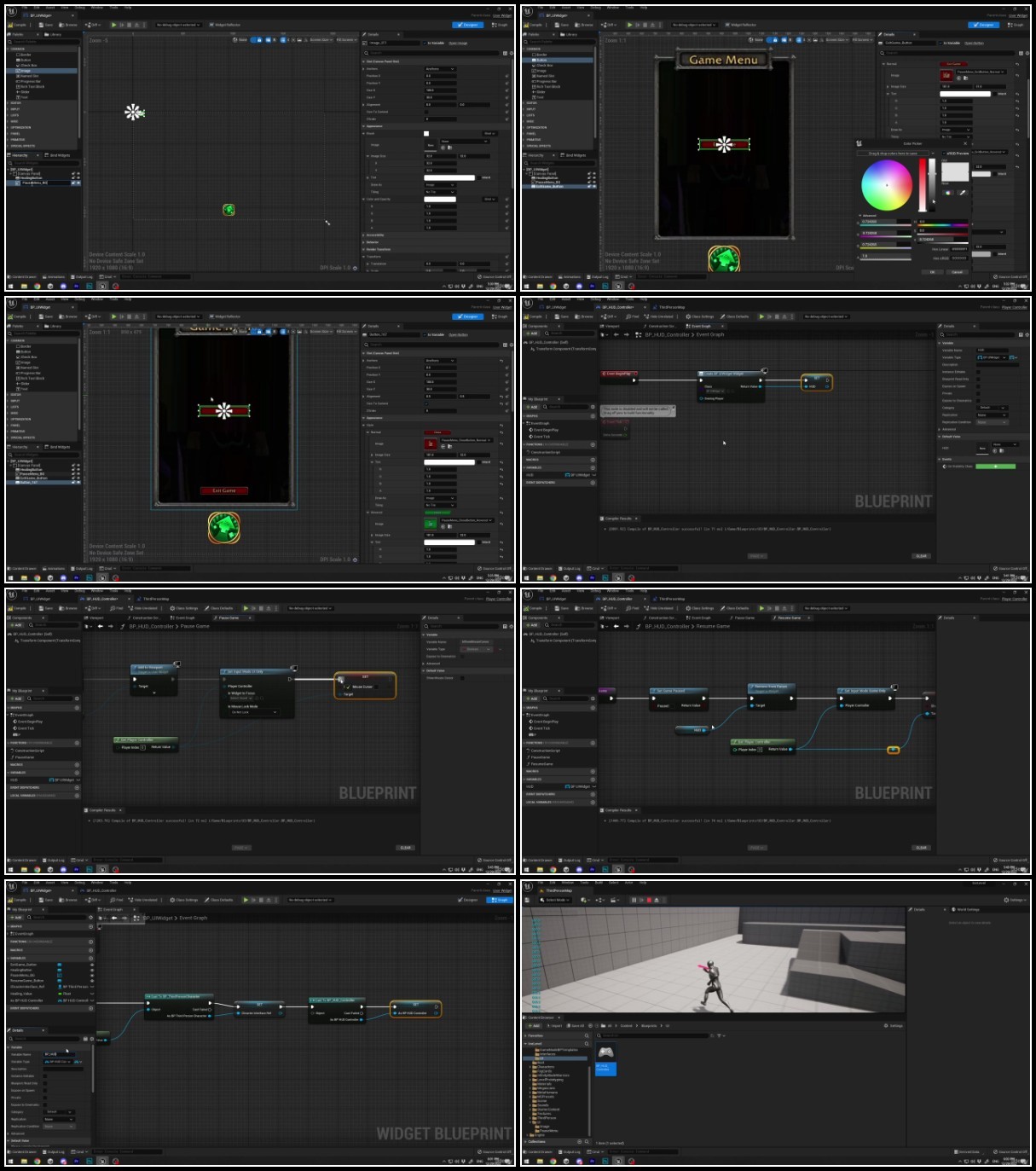Select Border palette item in Zoom -5 screenshot

(x=25, y=55)
